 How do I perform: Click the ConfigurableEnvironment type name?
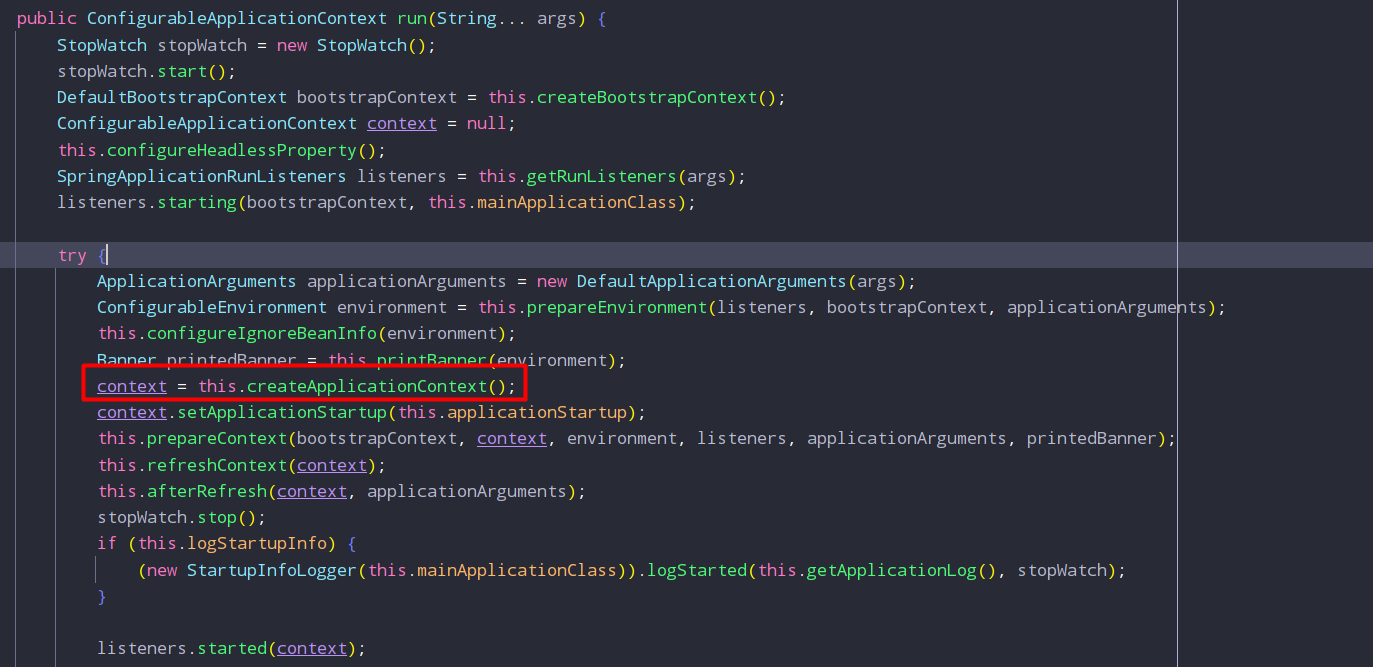click(x=212, y=307)
